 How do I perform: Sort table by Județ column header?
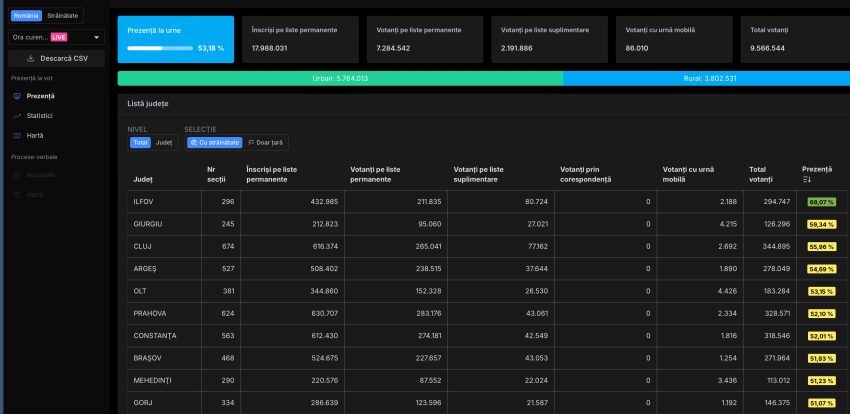pyautogui.click(x=143, y=180)
